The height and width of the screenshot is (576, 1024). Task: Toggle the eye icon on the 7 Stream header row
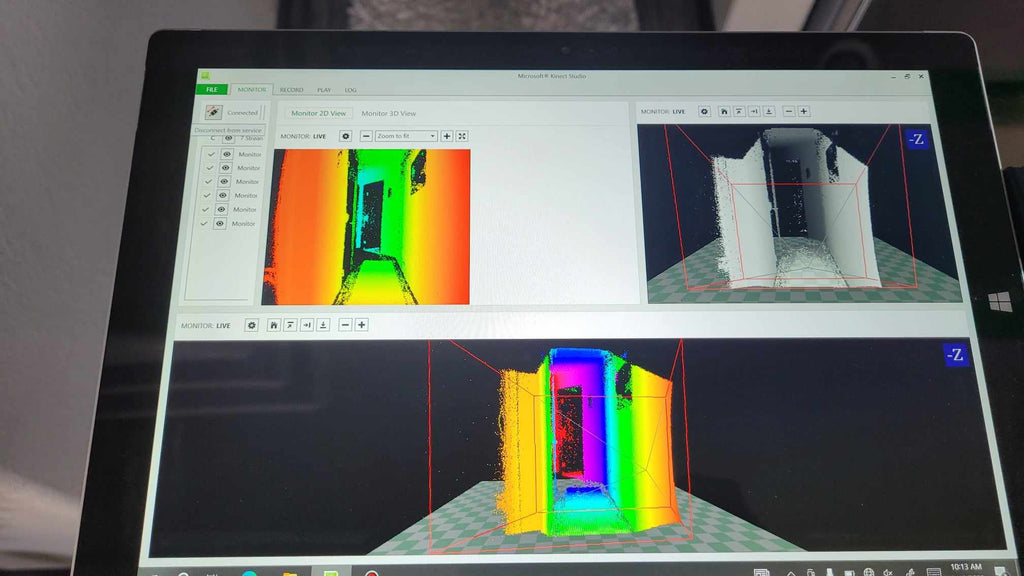click(x=229, y=138)
